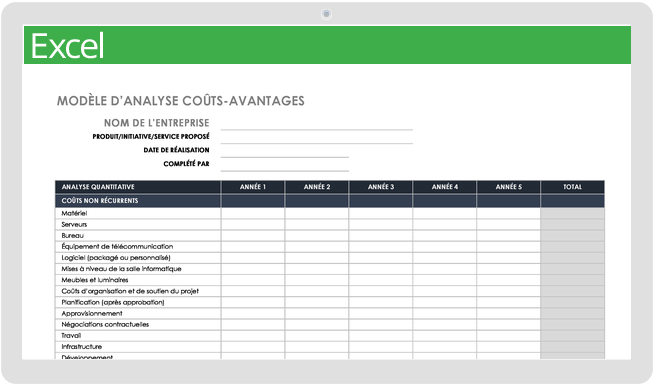Select the Approvisionnement row label
Image resolution: width=654 pixels, height=385 pixels.
pyautogui.click(x=92, y=313)
